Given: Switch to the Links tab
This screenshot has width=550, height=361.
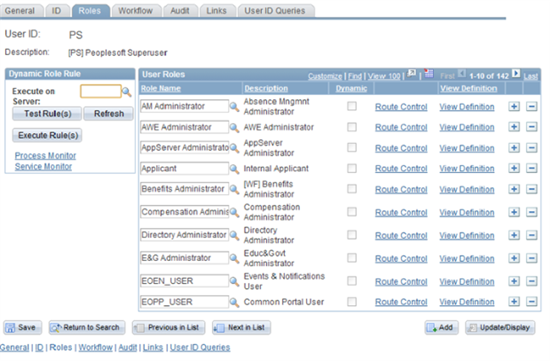Looking at the screenshot, I should click(x=217, y=11).
